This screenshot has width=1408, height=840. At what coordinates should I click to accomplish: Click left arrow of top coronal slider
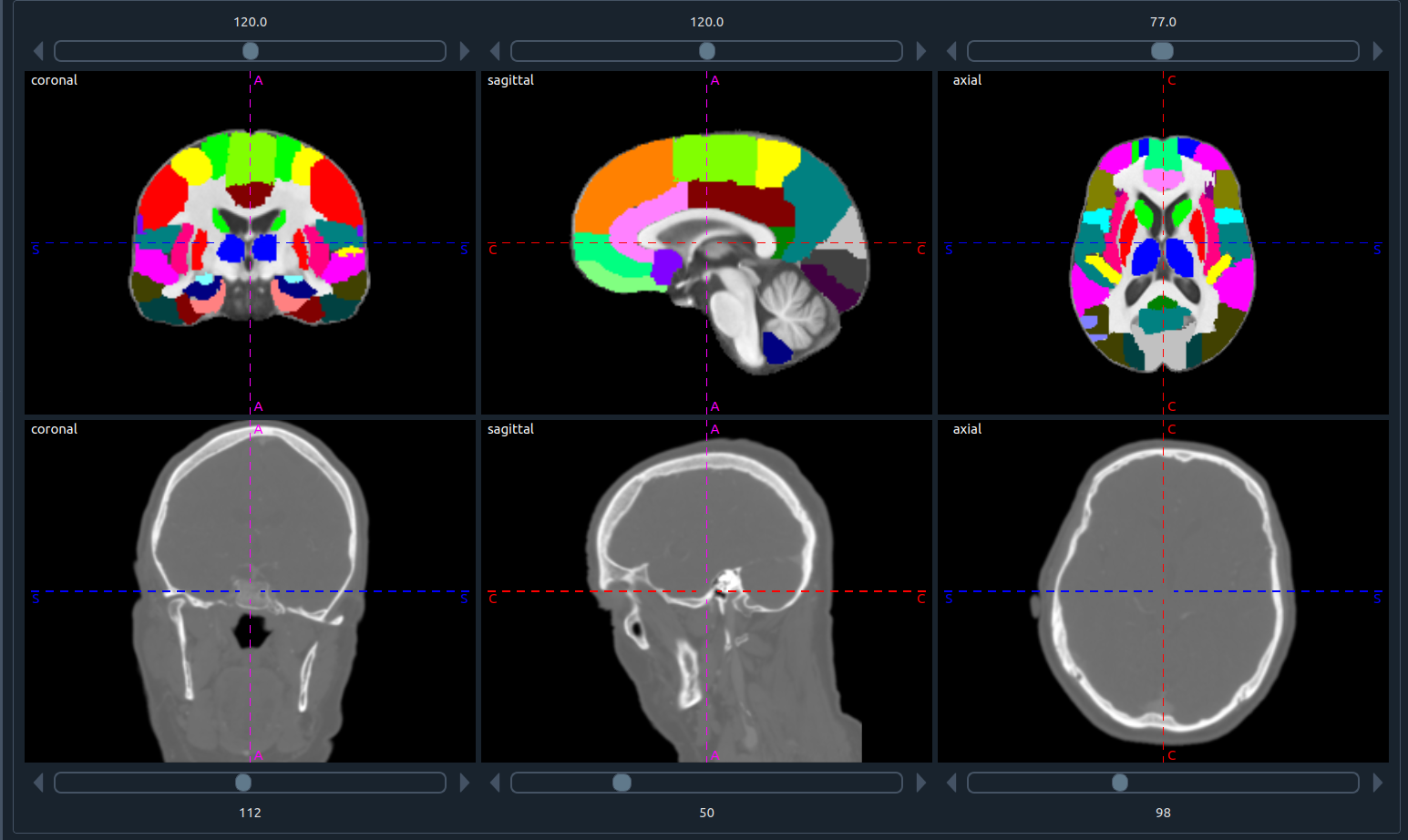[38, 51]
